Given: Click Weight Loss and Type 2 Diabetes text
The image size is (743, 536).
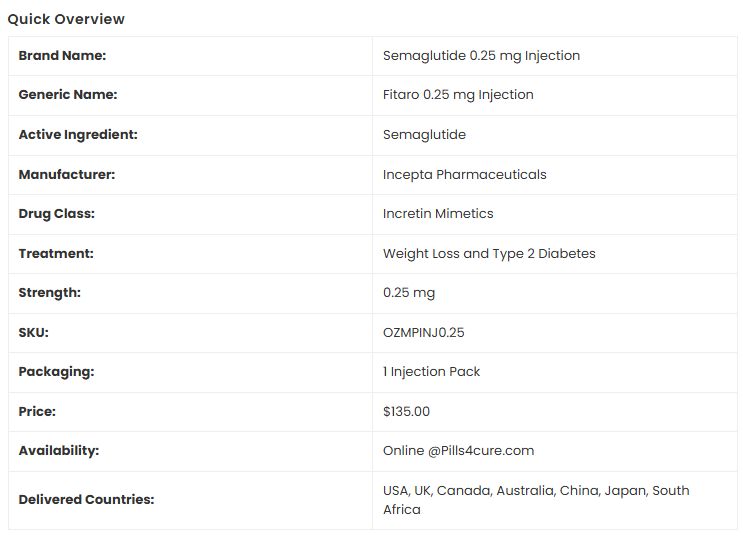Looking at the screenshot, I should [x=489, y=254].
